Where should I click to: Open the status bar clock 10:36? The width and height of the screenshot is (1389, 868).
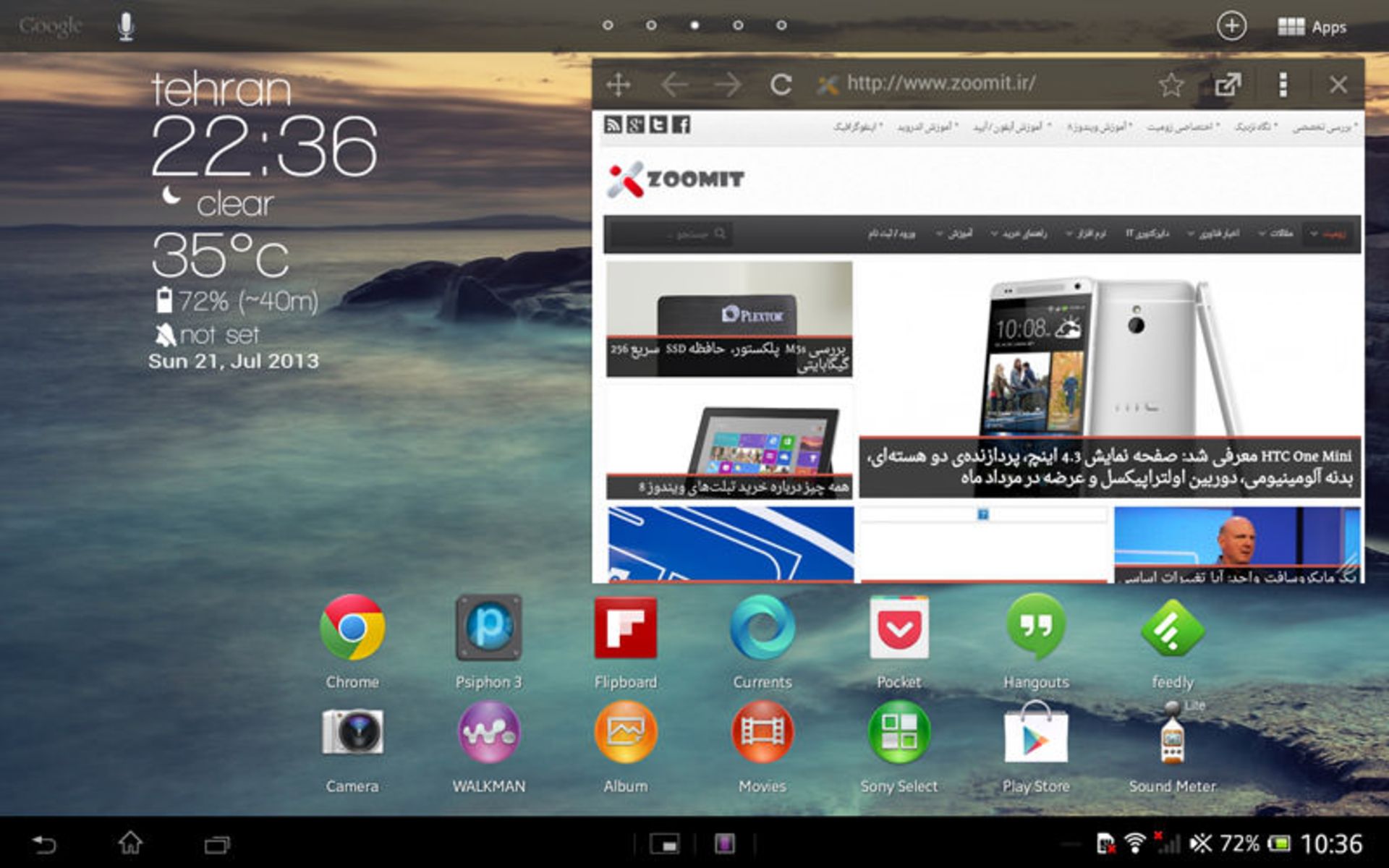(1331, 843)
